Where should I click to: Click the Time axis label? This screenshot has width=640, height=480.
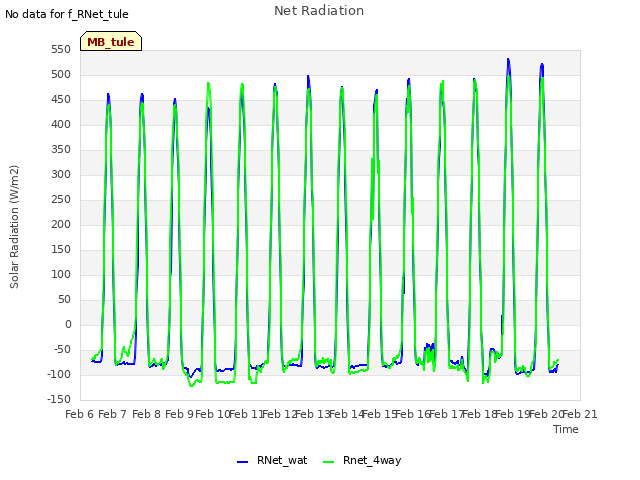(566, 429)
